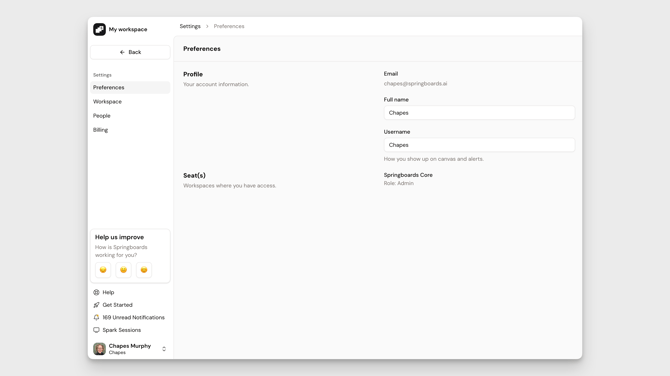
Task: Click the Get Started rocket icon
Action: pyautogui.click(x=96, y=305)
